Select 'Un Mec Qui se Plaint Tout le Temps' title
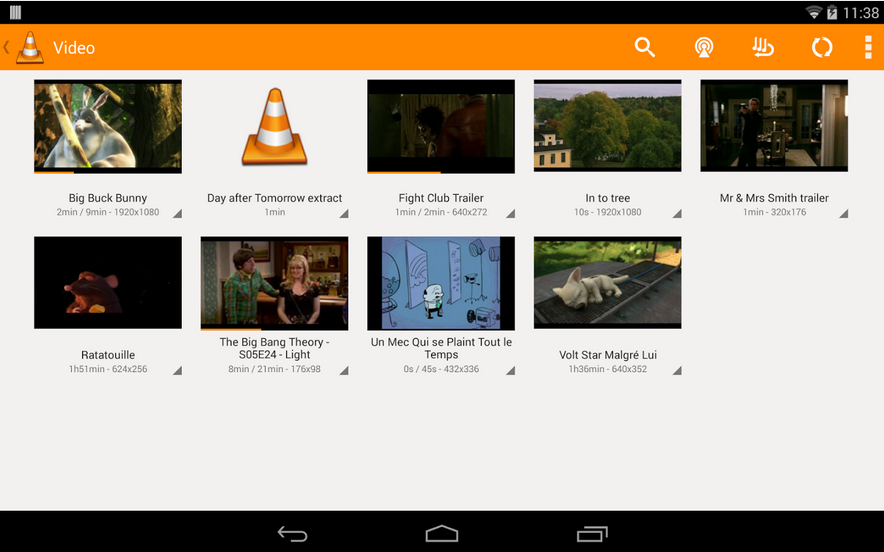The image size is (884, 552). click(441, 348)
